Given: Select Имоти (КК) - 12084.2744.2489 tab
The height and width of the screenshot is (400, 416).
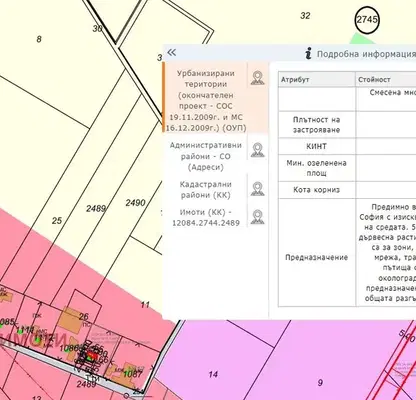Looking at the screenshot, I should coord(205,217).
